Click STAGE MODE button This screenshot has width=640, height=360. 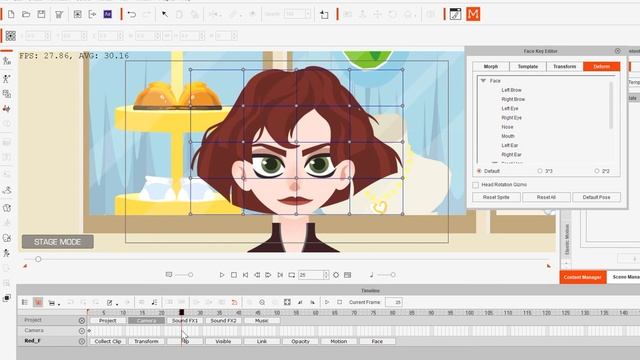58,242
